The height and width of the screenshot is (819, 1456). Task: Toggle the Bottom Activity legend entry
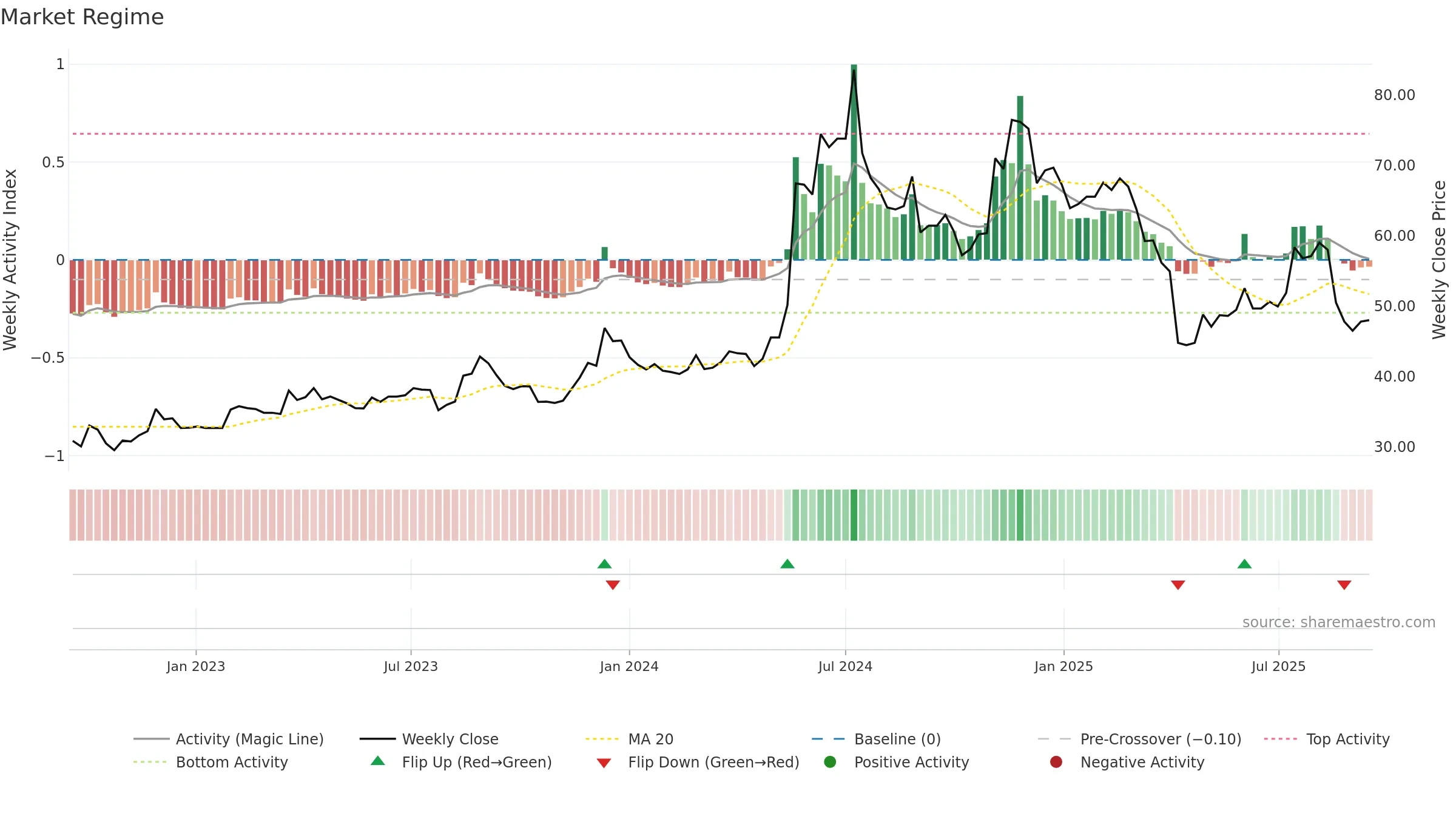[x=211, y=762]
